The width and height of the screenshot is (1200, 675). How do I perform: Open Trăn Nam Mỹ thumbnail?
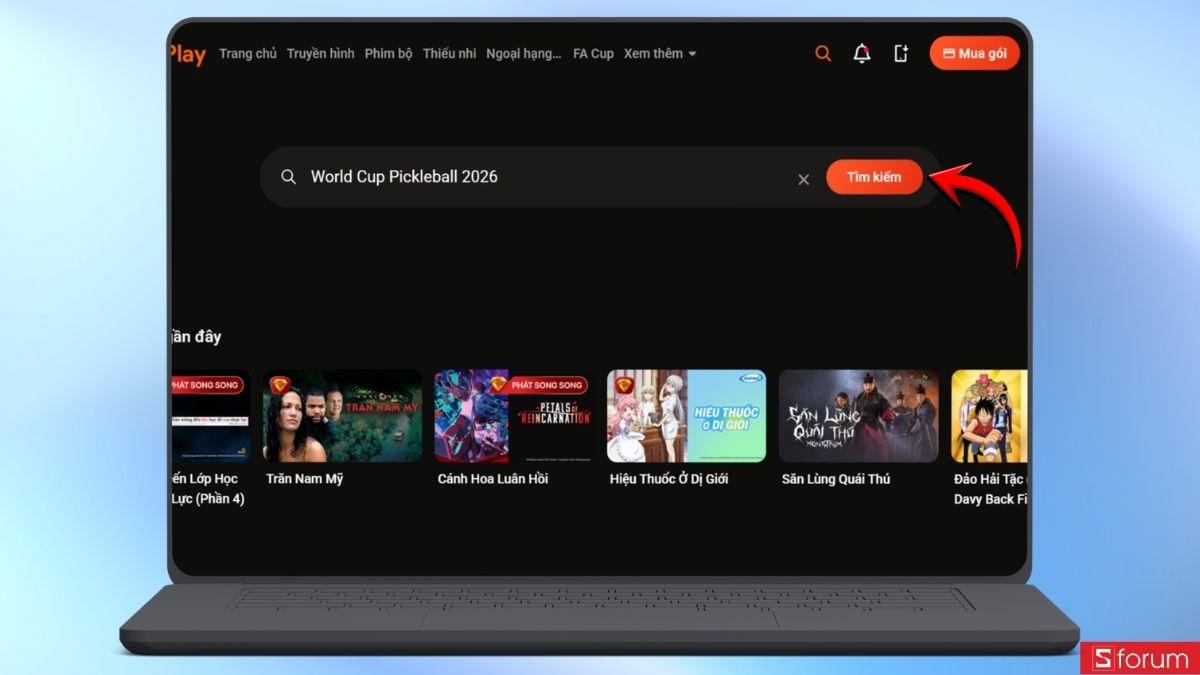point(342,416)
